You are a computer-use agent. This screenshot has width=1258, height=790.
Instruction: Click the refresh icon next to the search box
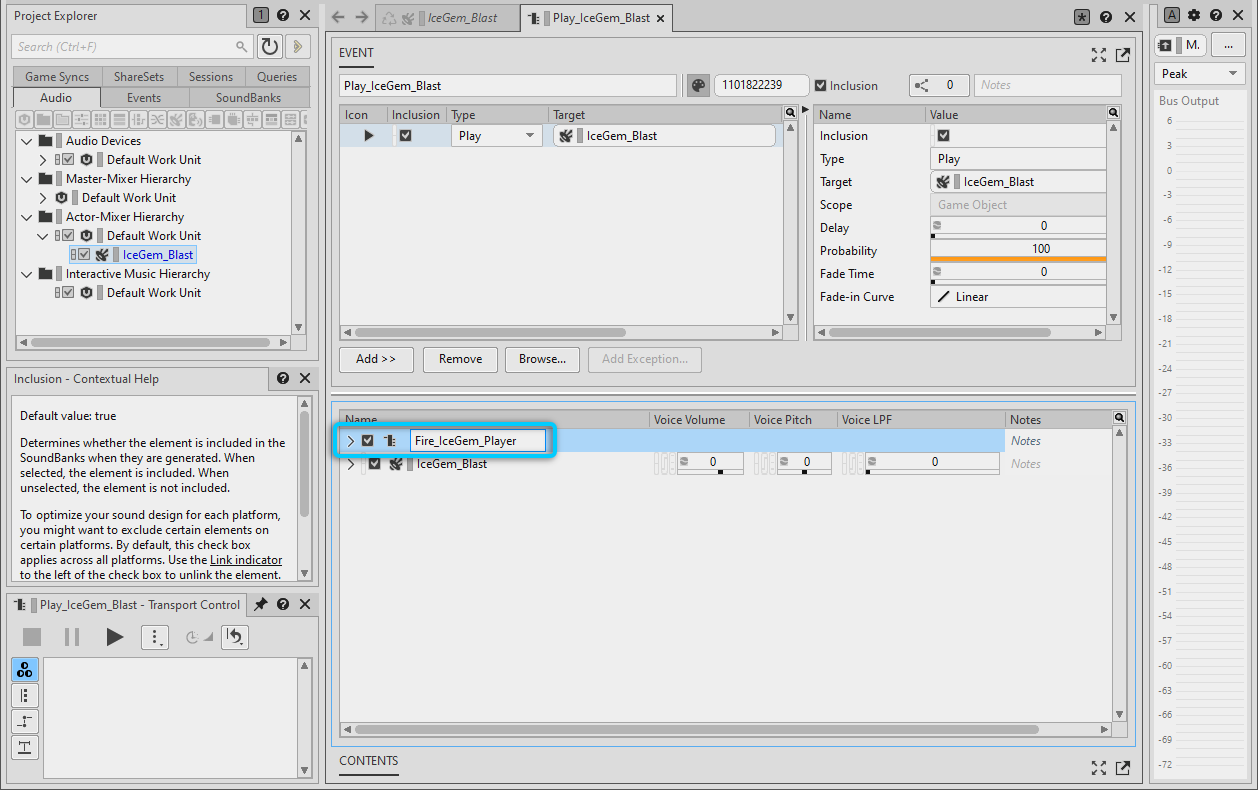pyautogui.click(x=269, y=47)
